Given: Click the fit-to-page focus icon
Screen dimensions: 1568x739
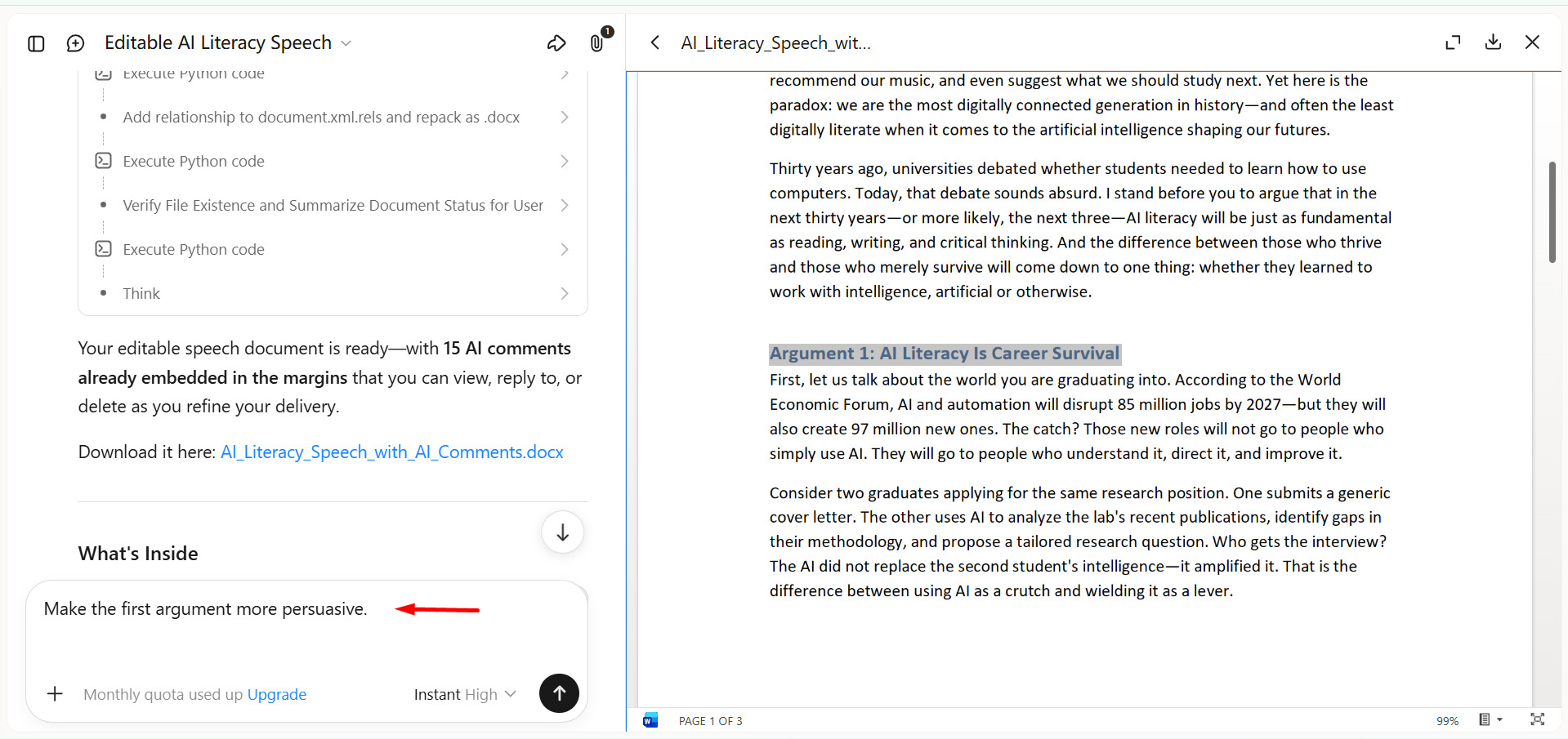Looking at the screenshot, I should click(1537, 719).
